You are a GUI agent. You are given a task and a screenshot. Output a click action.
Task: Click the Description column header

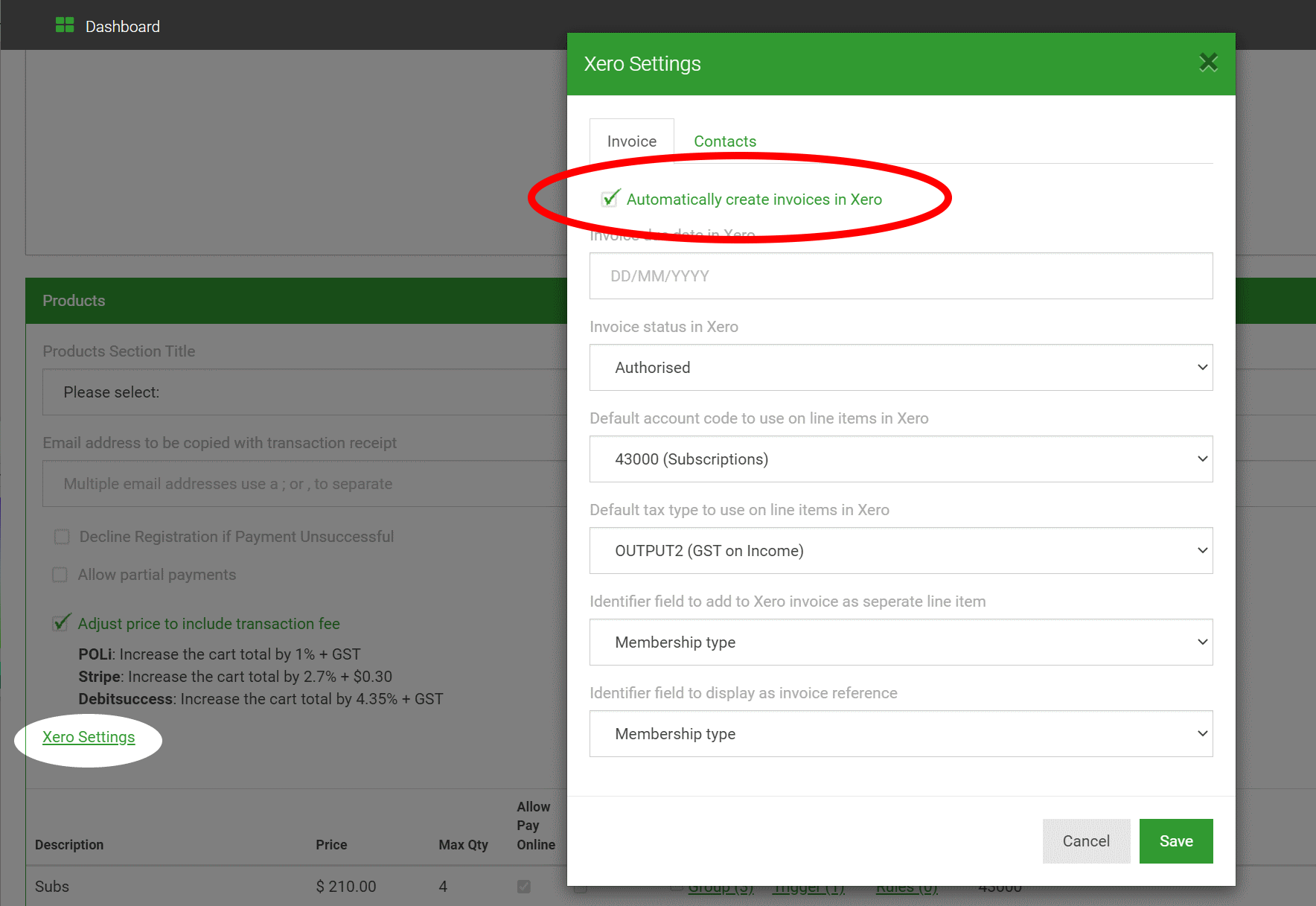click(69, 845)
